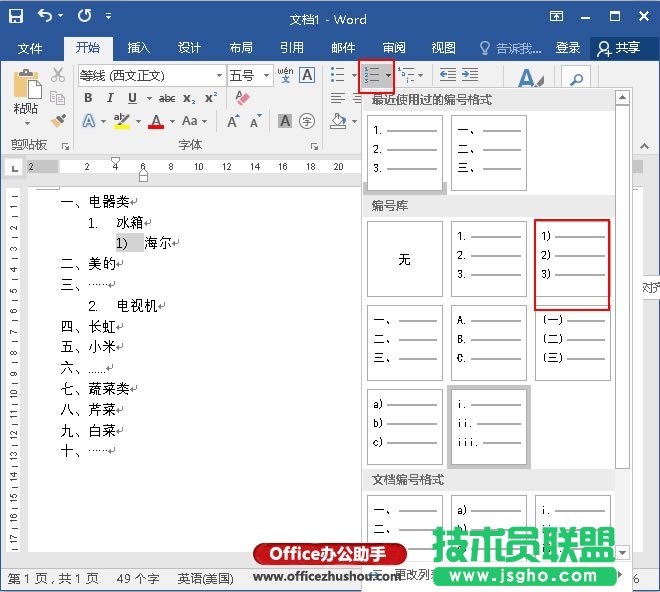Toggle Italic formatting
660x592 pixels.
(110, 98)
